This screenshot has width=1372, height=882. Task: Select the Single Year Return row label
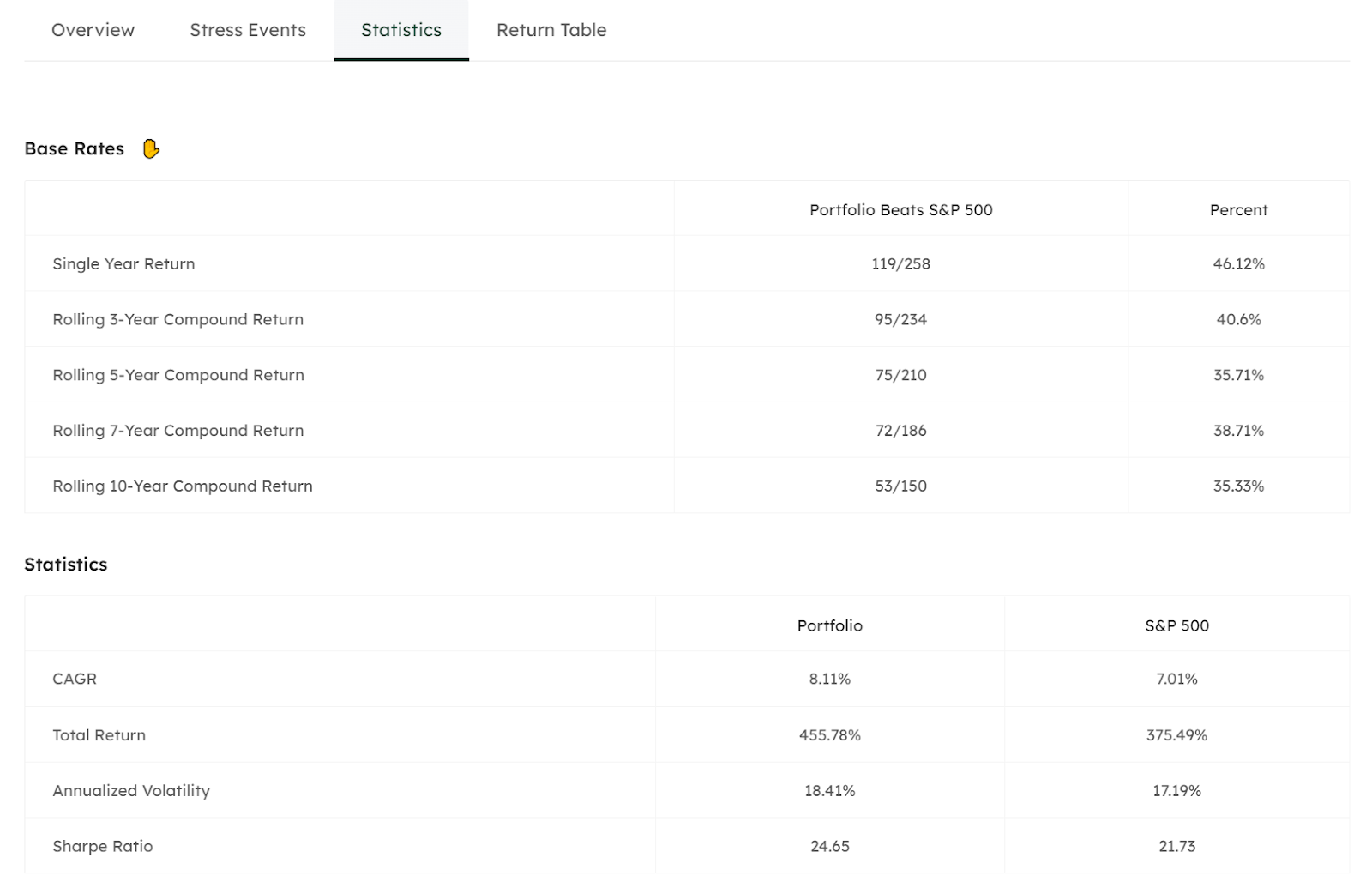pos(123,264)
